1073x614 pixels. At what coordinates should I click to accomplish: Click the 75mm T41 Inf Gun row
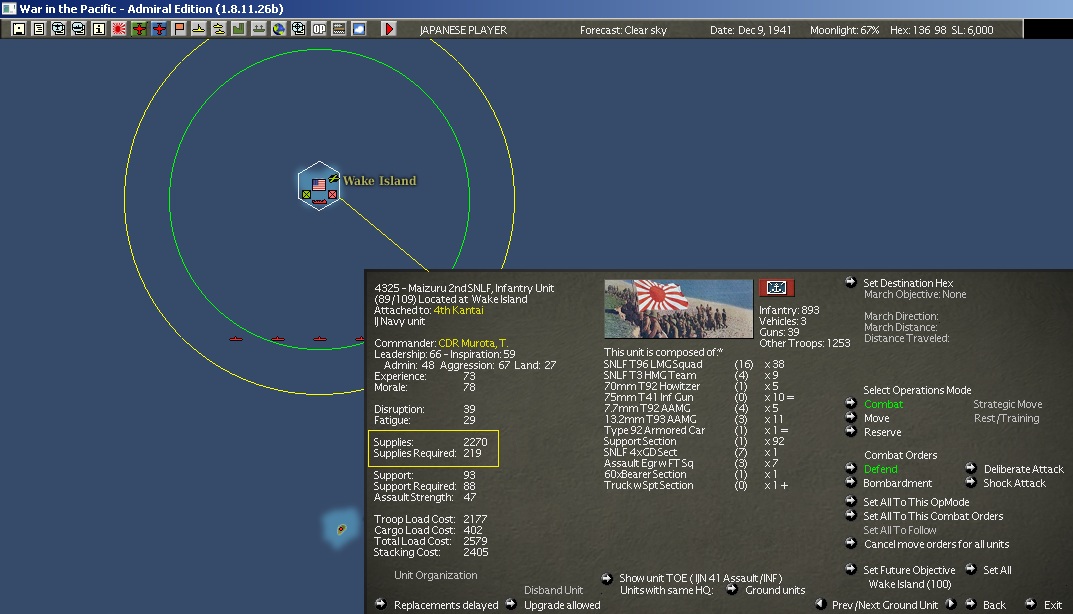click(699, 397)
